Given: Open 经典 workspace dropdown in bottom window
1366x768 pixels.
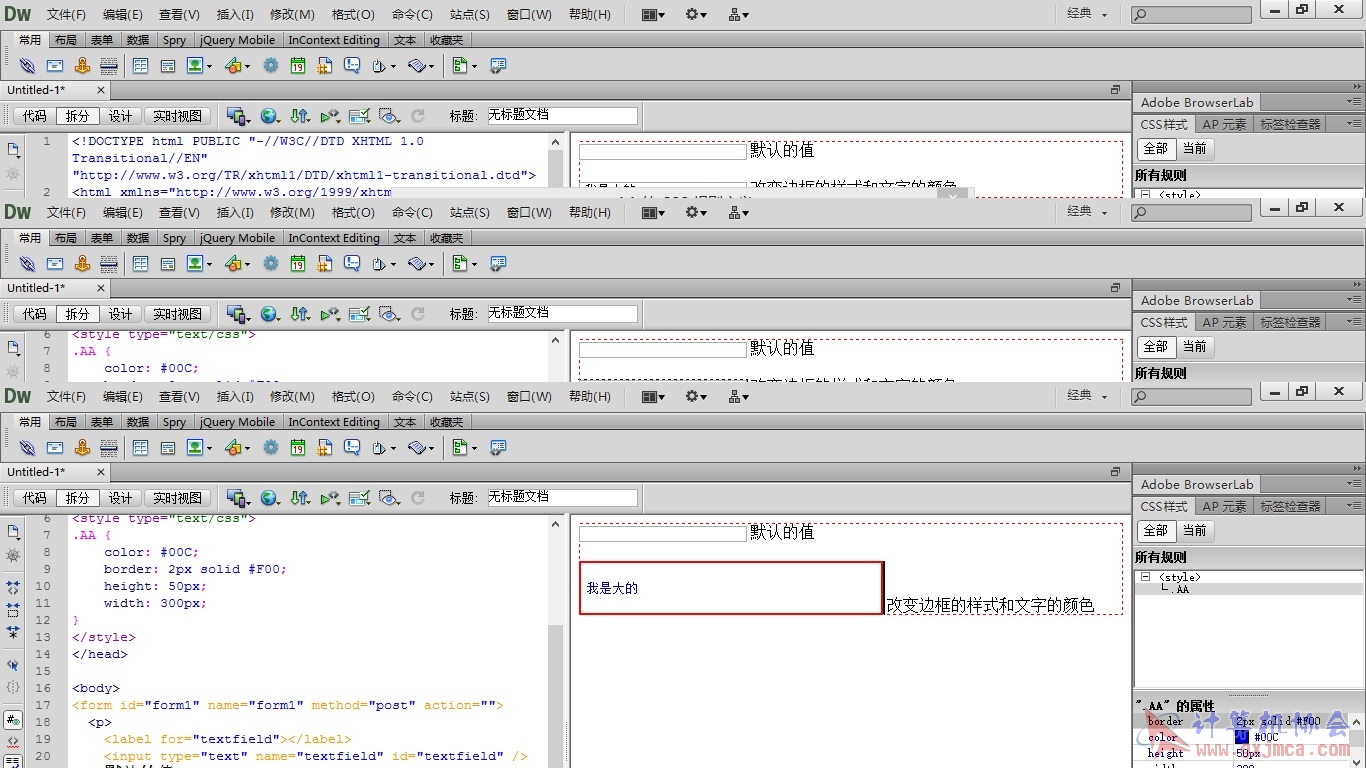Looking at the screenshot, I should click(x=1086, y=395).
